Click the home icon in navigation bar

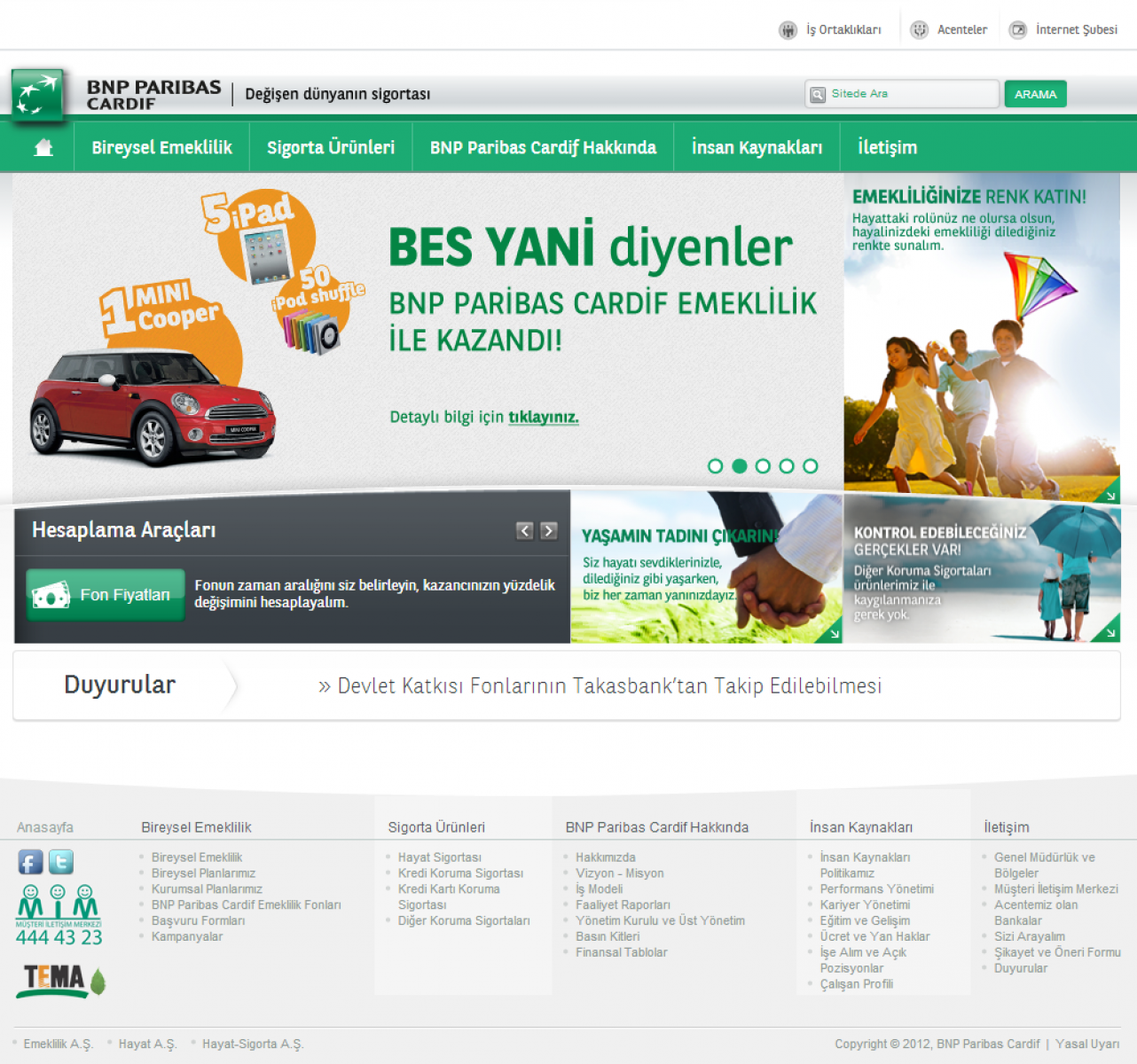[x=43, y=147]
